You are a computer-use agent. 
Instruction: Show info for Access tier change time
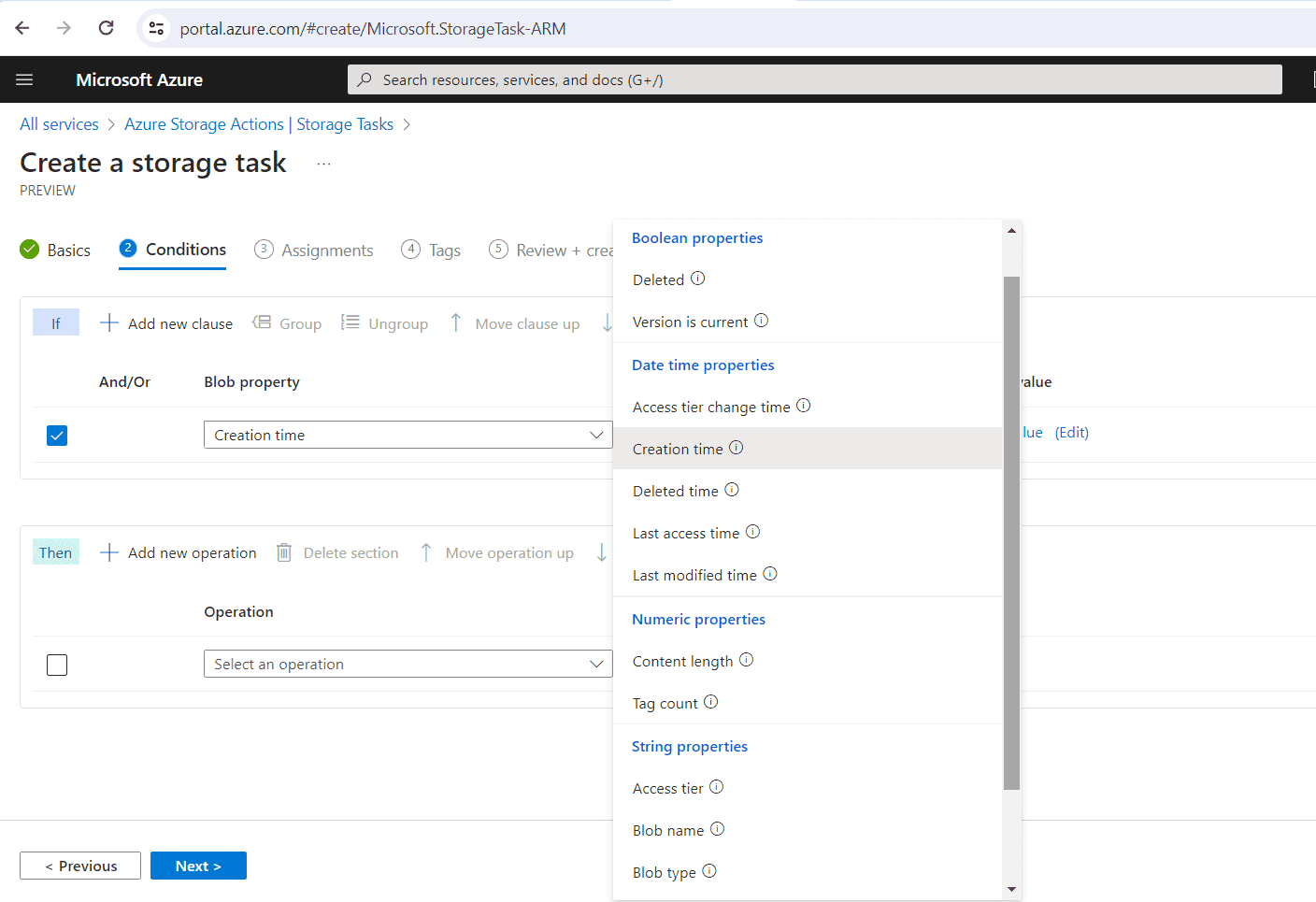(804, 406)
